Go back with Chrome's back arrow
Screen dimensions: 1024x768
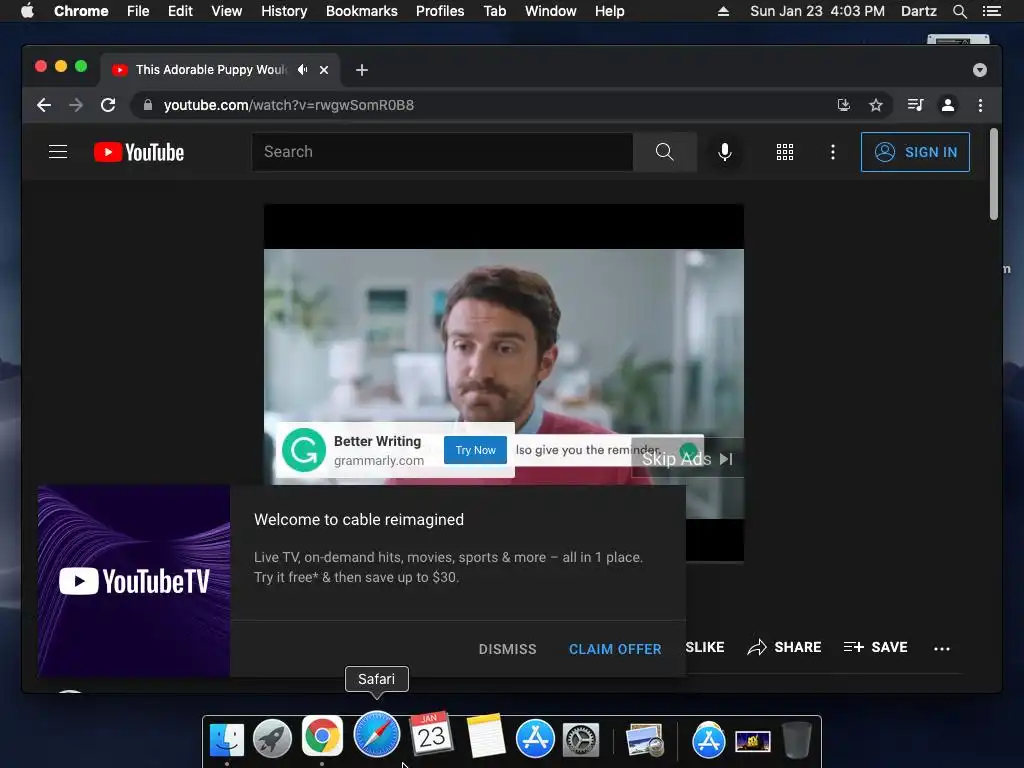tap(44, 105)
